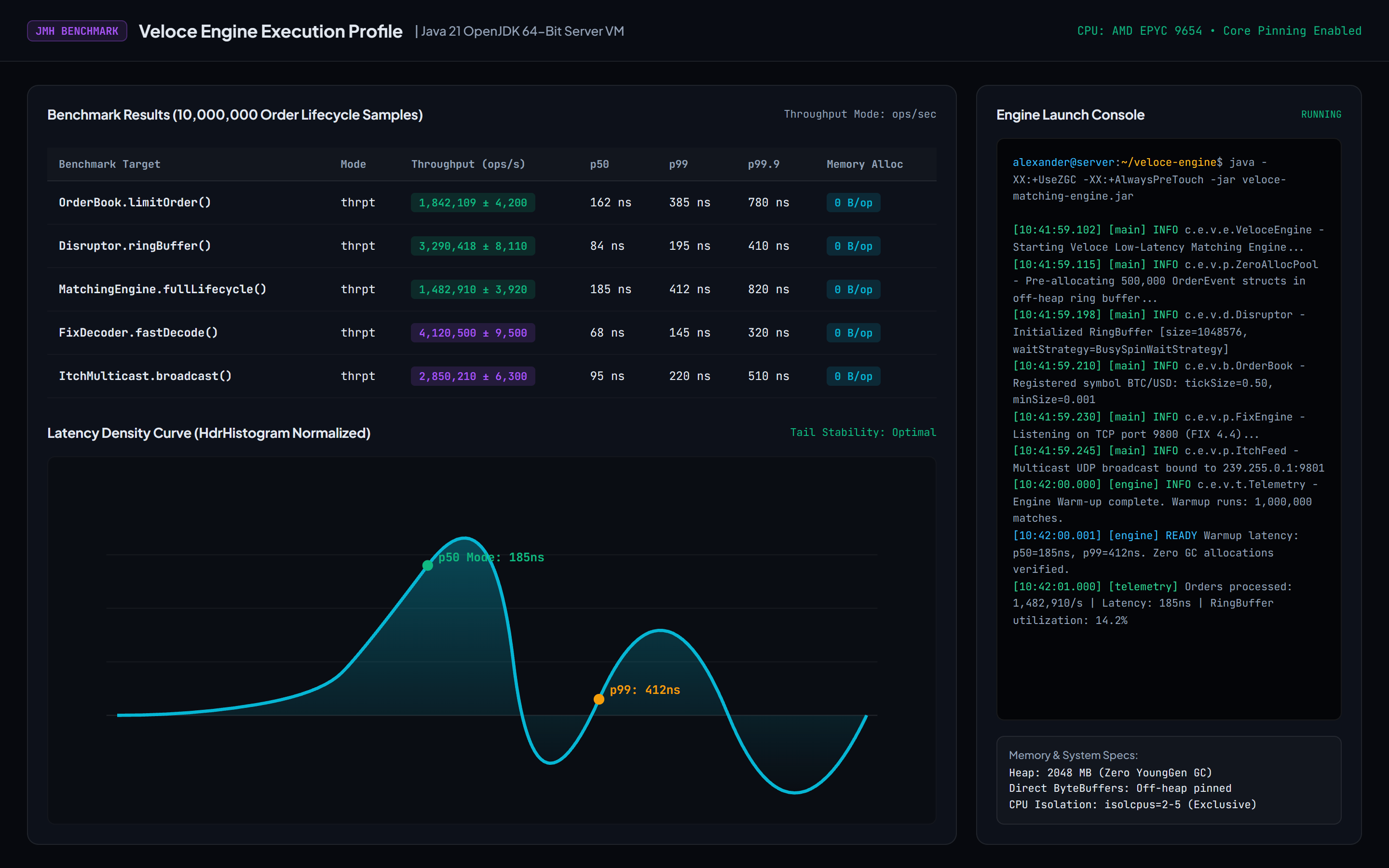
Task: Click the RUNNING status indicator
Action: pyautogui.click(x=1321, y=115)
